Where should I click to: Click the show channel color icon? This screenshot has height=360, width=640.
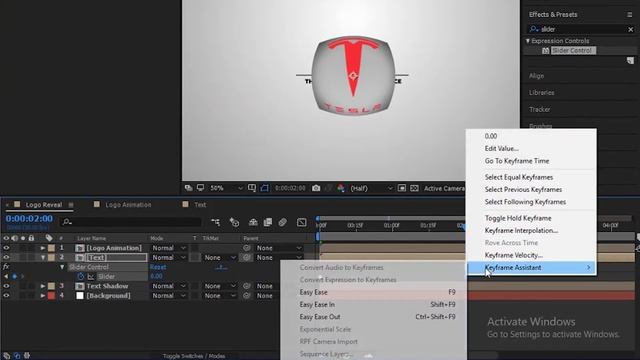coord(340,188)
